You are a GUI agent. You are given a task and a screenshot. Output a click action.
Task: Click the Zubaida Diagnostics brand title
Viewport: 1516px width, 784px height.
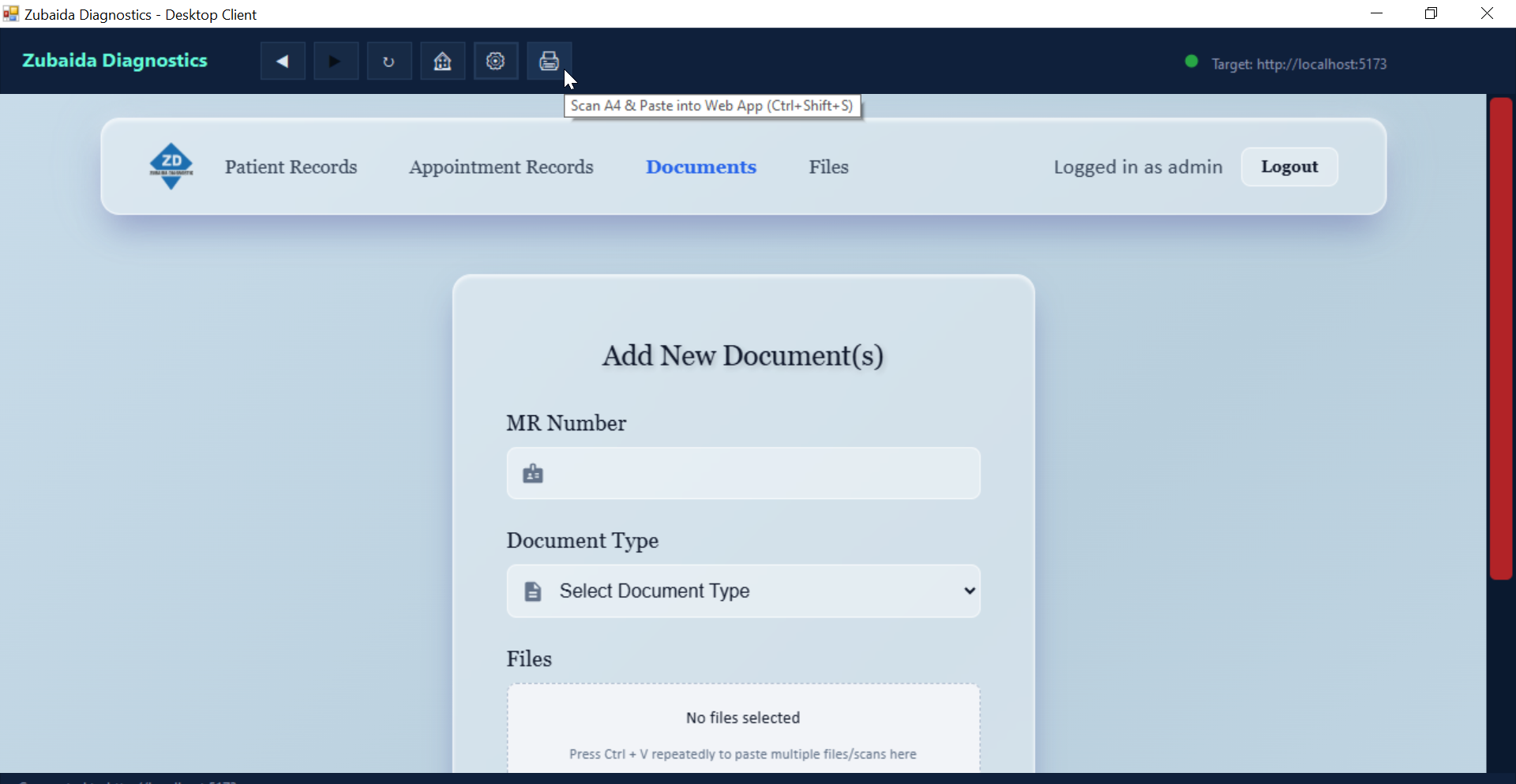[x=114, y=61]
